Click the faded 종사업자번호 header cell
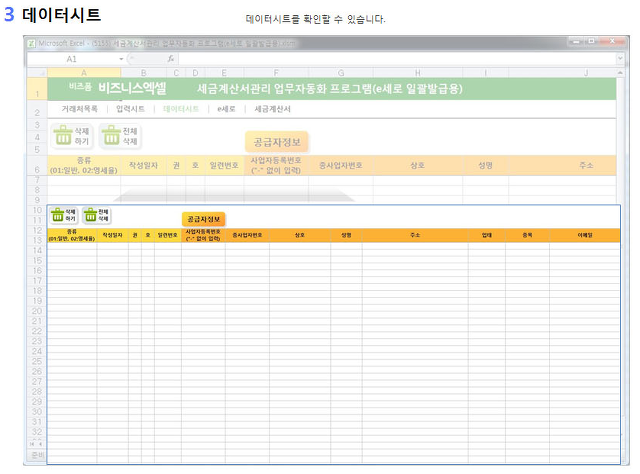The image size is (640, 474). (341, 165)
